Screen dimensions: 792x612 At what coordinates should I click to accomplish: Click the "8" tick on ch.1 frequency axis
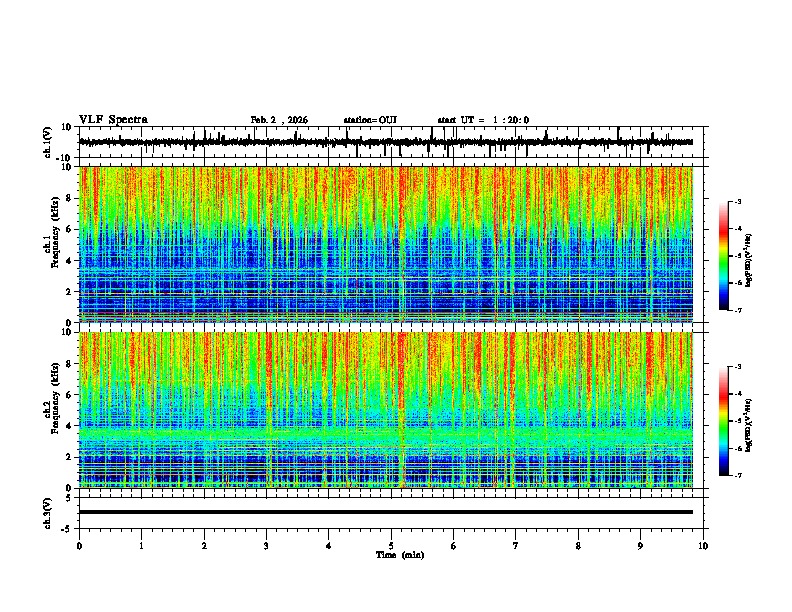pyautogui.click(x=69, y=198)
